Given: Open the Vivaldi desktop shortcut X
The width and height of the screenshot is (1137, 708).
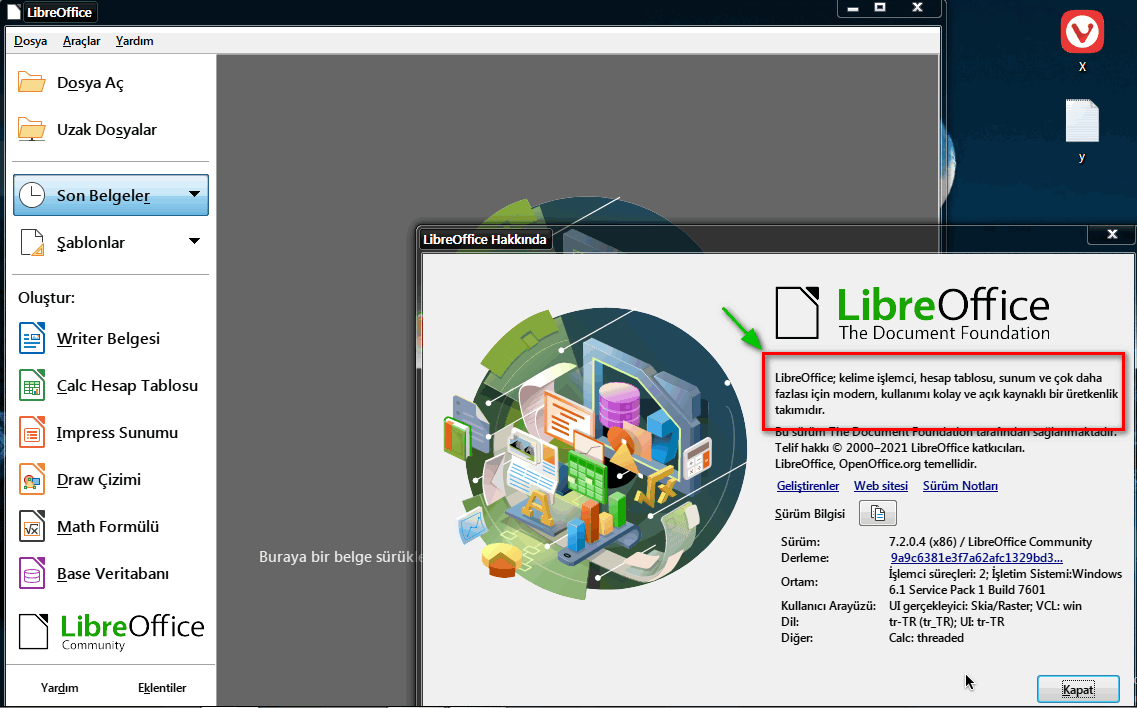Looking at the screenshot, I should click(x=1082, y=32).
